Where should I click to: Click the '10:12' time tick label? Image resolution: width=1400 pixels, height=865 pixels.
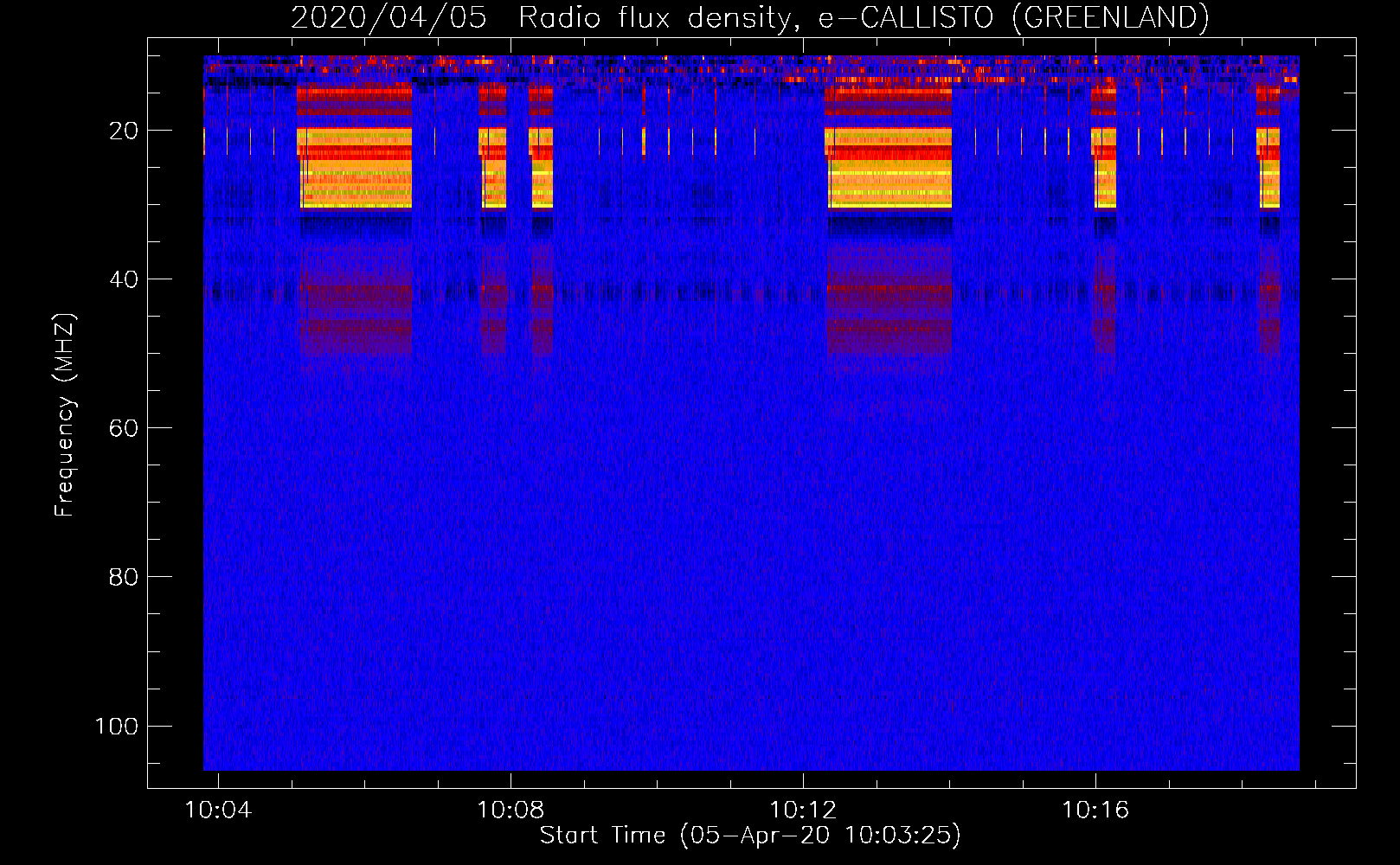[x=803, y=810]
